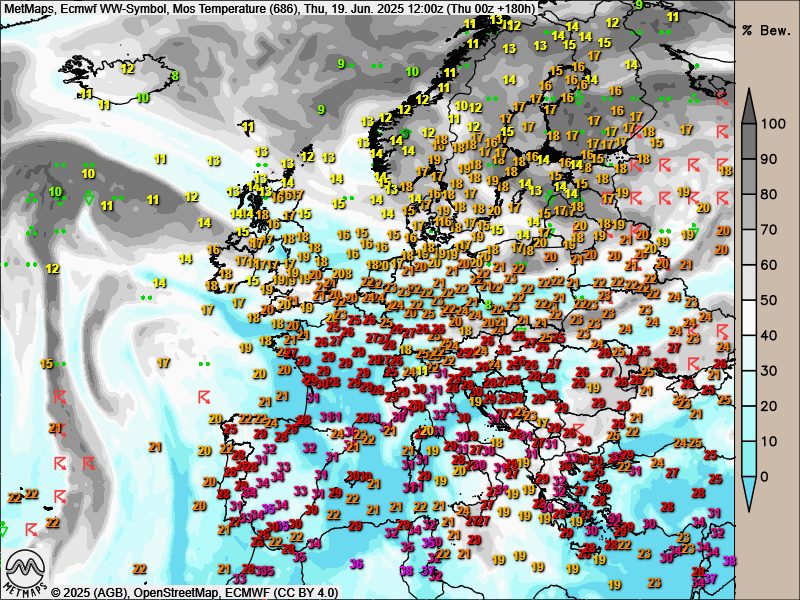Select the isolated 17 label in the Atlantic
The height and width of the screenshot is (600, 800).
tap(163, 363)
